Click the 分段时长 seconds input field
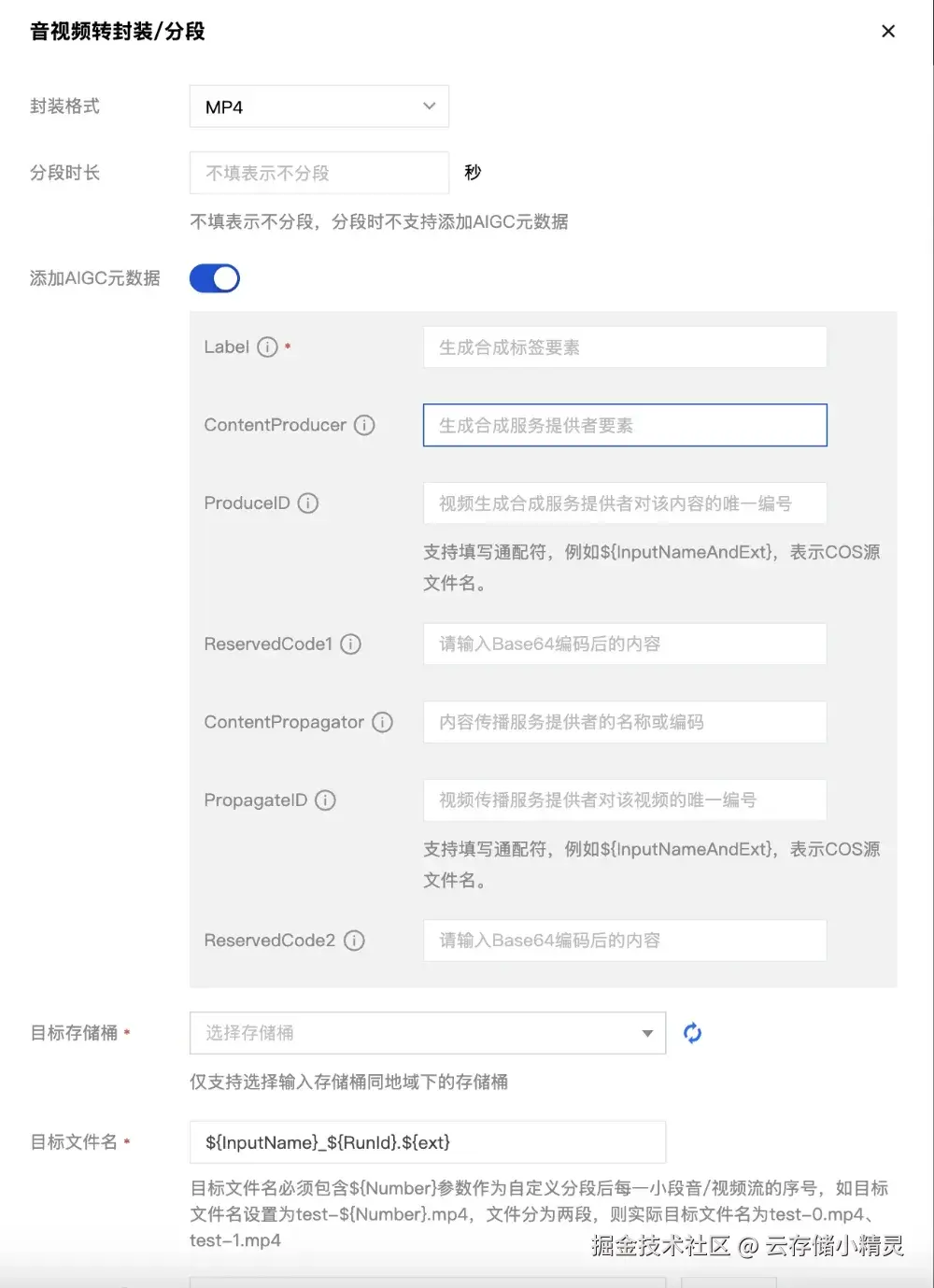Screen dimensions: 934x1288 pos(318,173)
